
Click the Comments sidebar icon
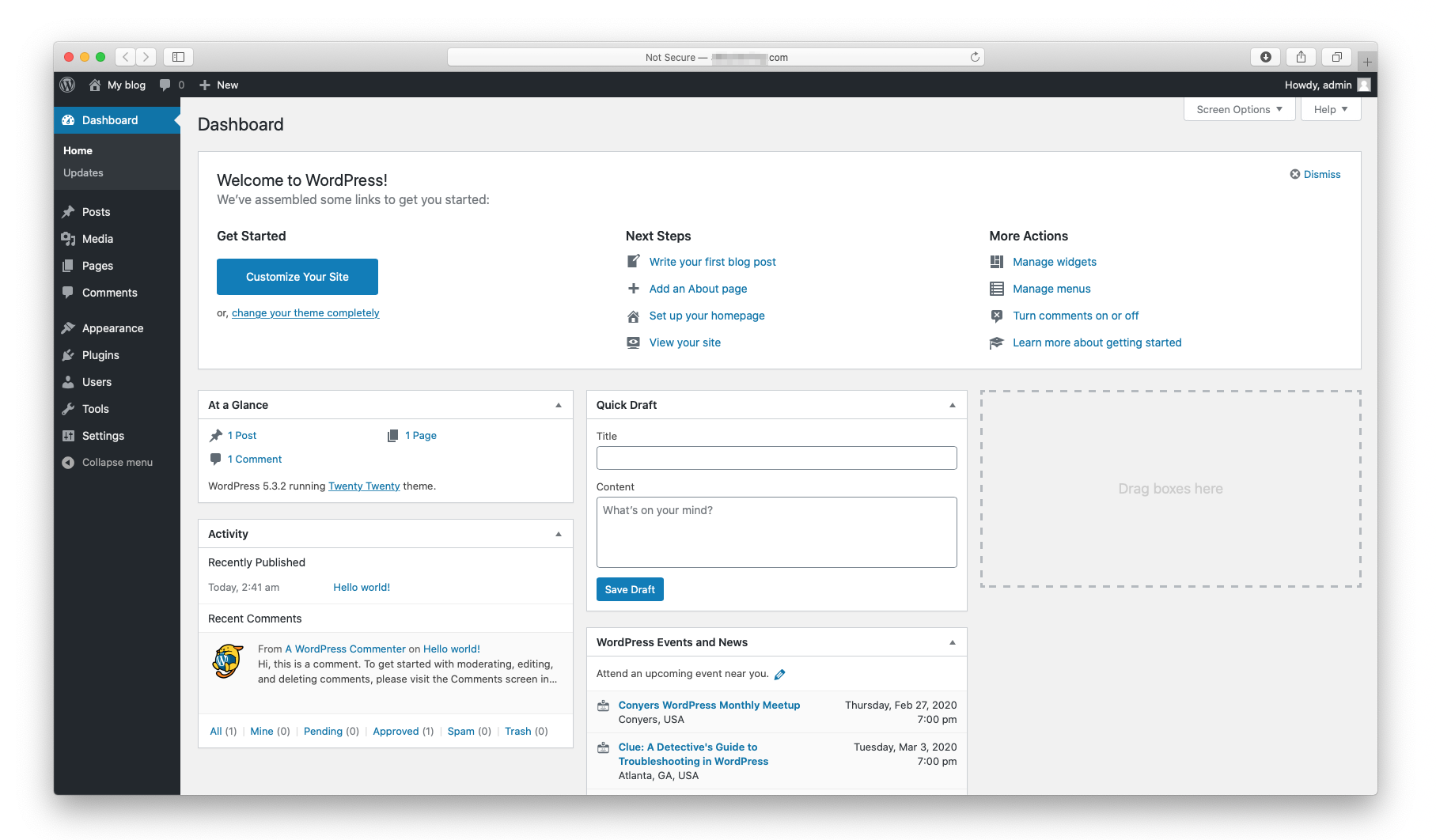(69, 293)
